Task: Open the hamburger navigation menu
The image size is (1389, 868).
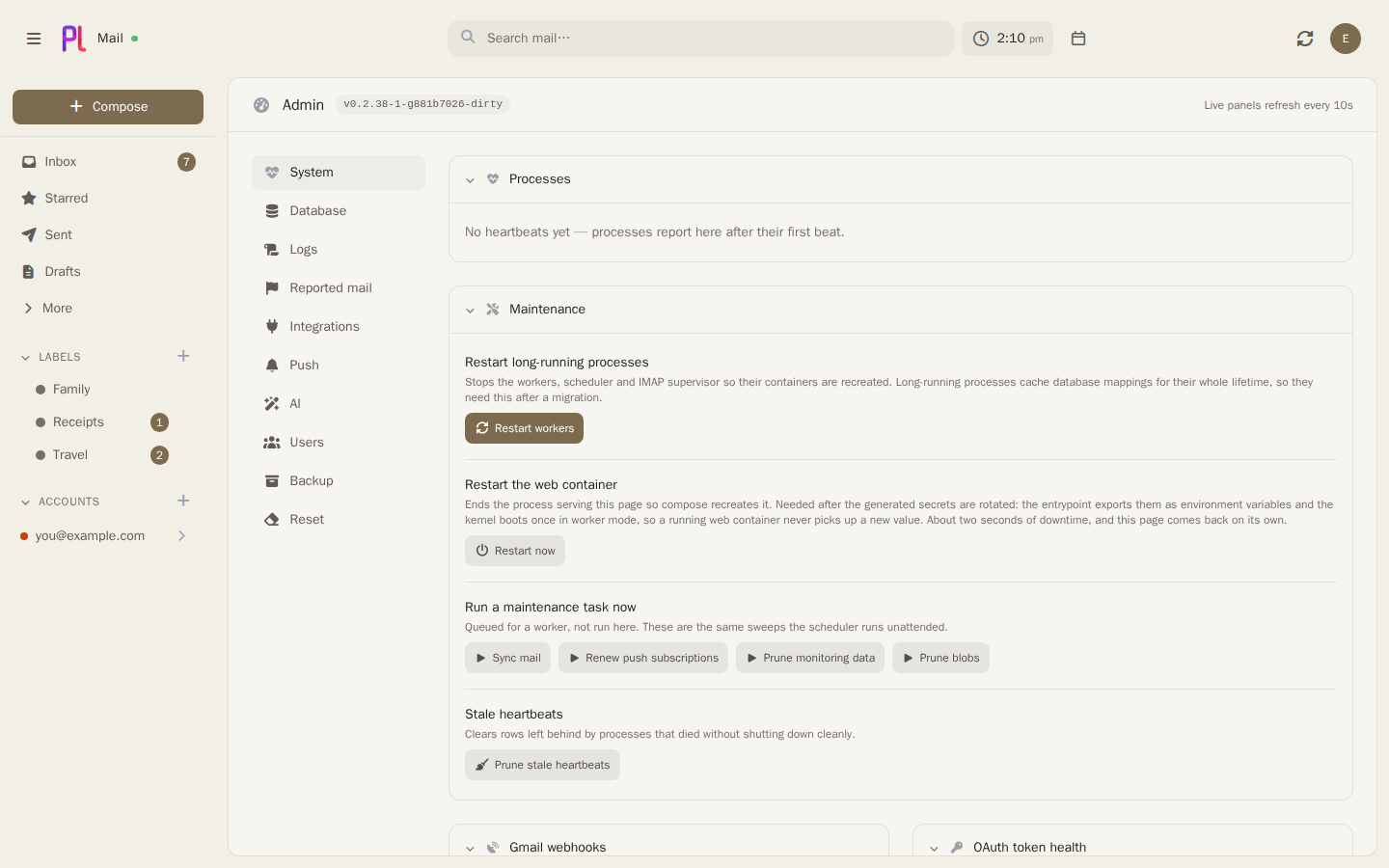Action: [x=34, y=39]
